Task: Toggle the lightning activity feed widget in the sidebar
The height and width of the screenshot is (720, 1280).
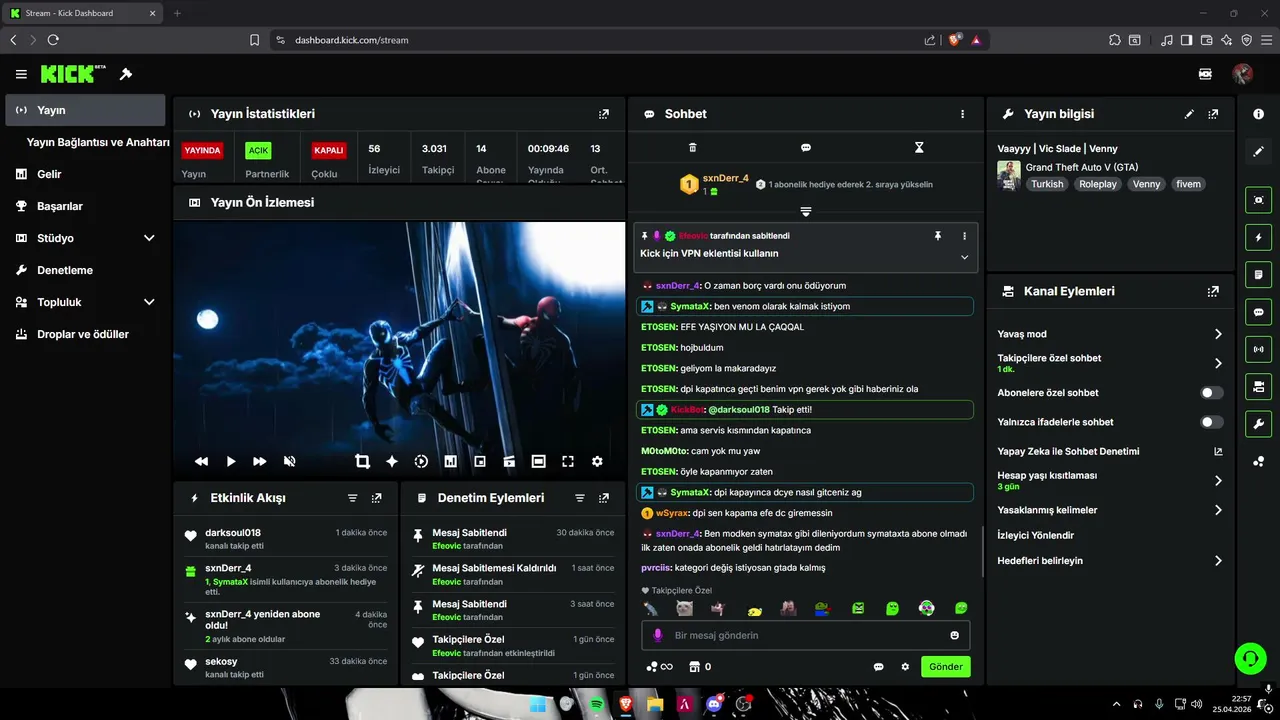Action: click(1259, 237)
